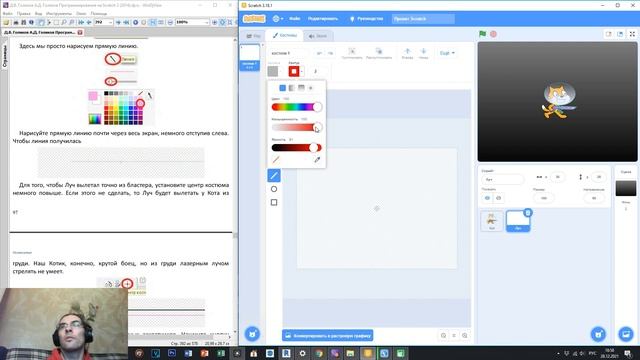The image size is (640, 360).
Task: Click the sprite Size field
Action: [x=544, y=198]
